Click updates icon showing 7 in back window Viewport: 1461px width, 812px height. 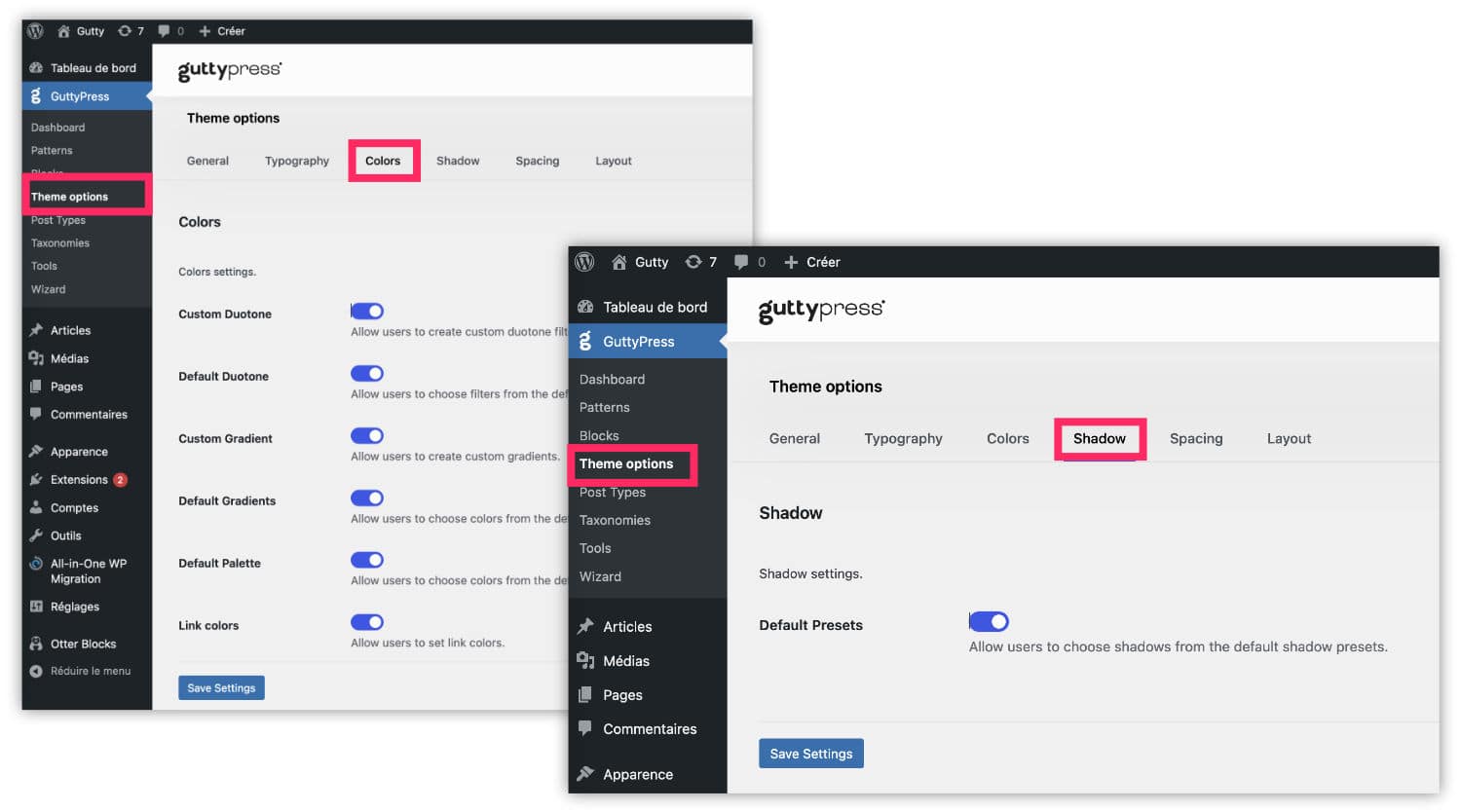pos(125,31)
